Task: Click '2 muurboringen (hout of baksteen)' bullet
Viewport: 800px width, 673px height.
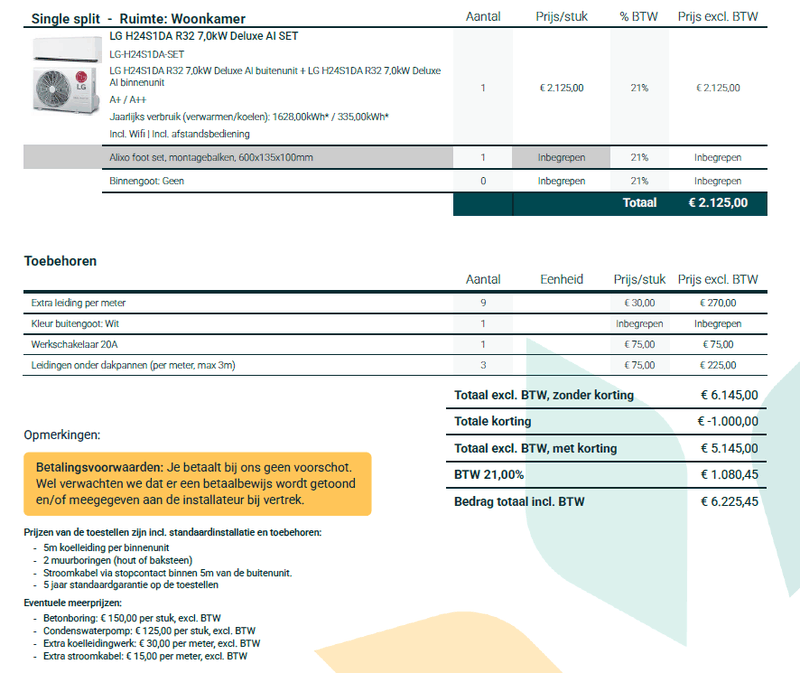Action: (x=117, y=561)
